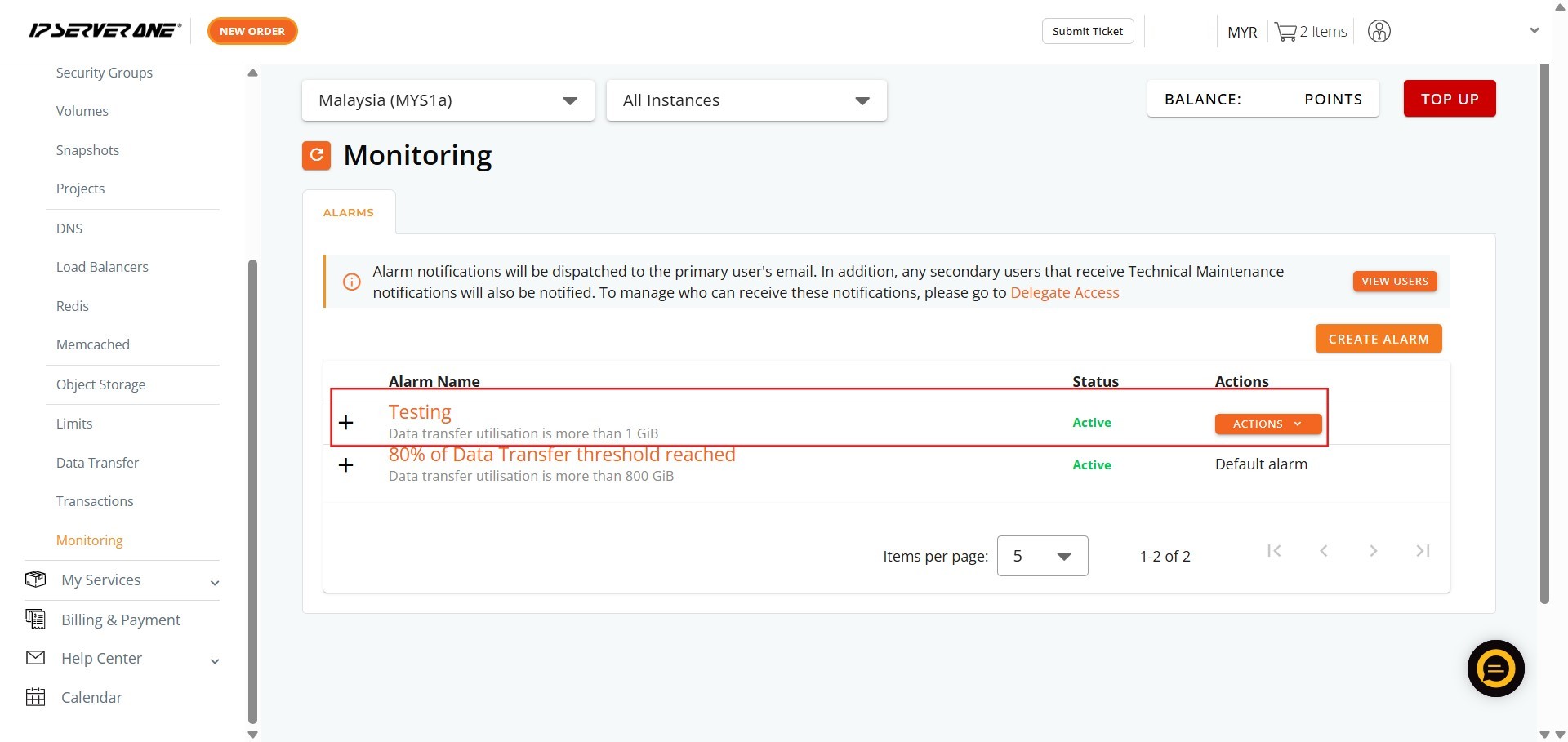This screenshot has height=742, width=1568.
Task: Follow the Delegate Access link
Action: coord(1064,293)
